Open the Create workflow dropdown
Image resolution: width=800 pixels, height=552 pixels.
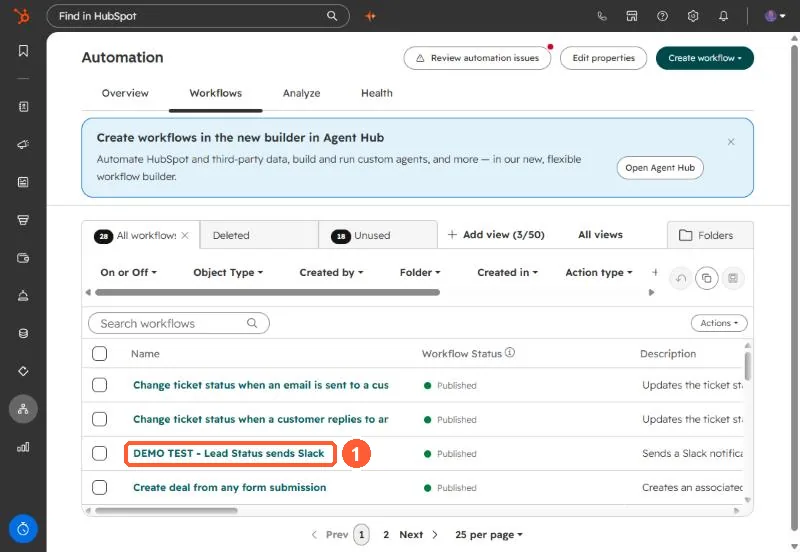[x=705, y=58]
